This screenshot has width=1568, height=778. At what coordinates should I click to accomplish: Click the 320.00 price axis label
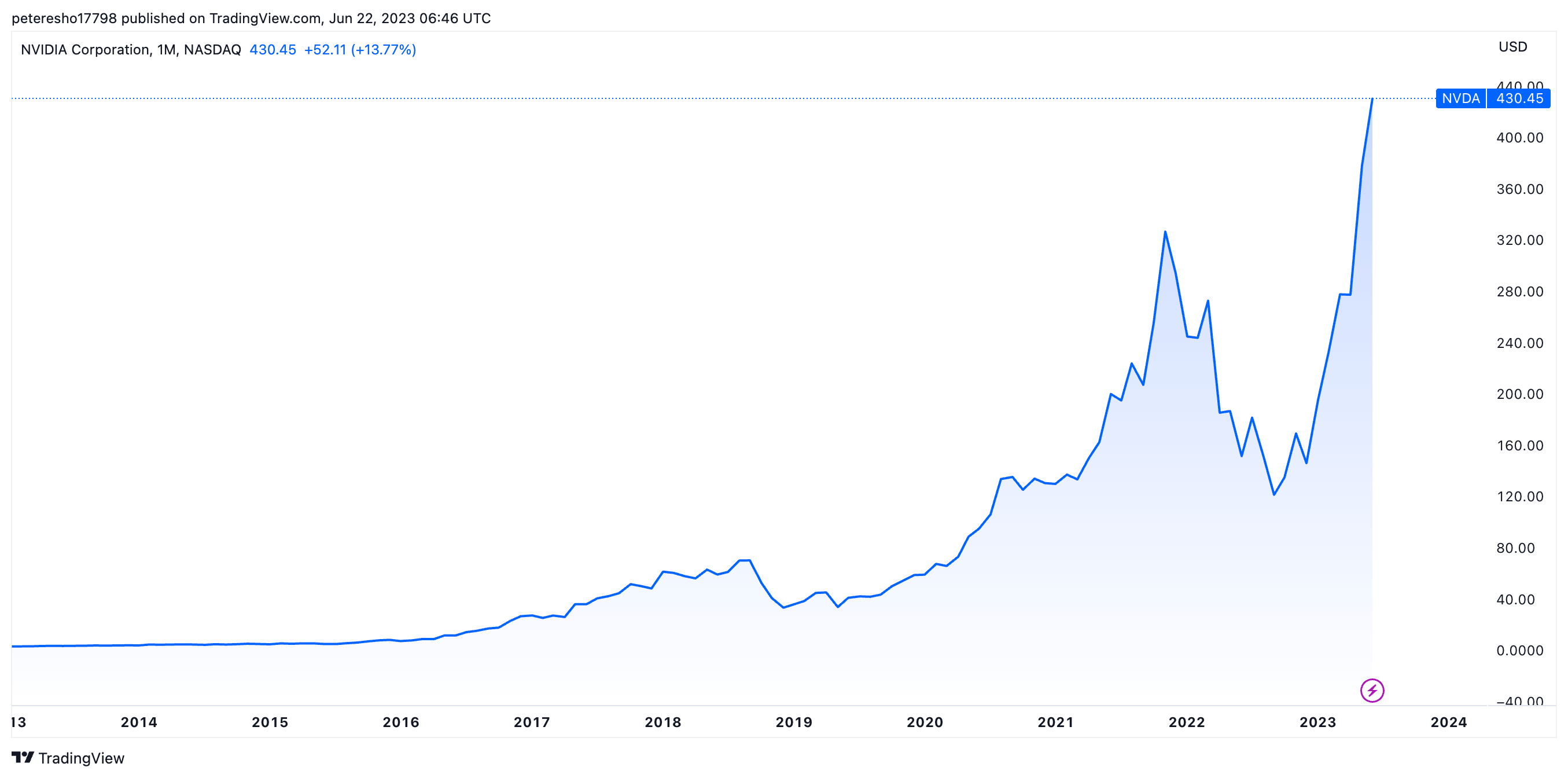point(1519,240)
